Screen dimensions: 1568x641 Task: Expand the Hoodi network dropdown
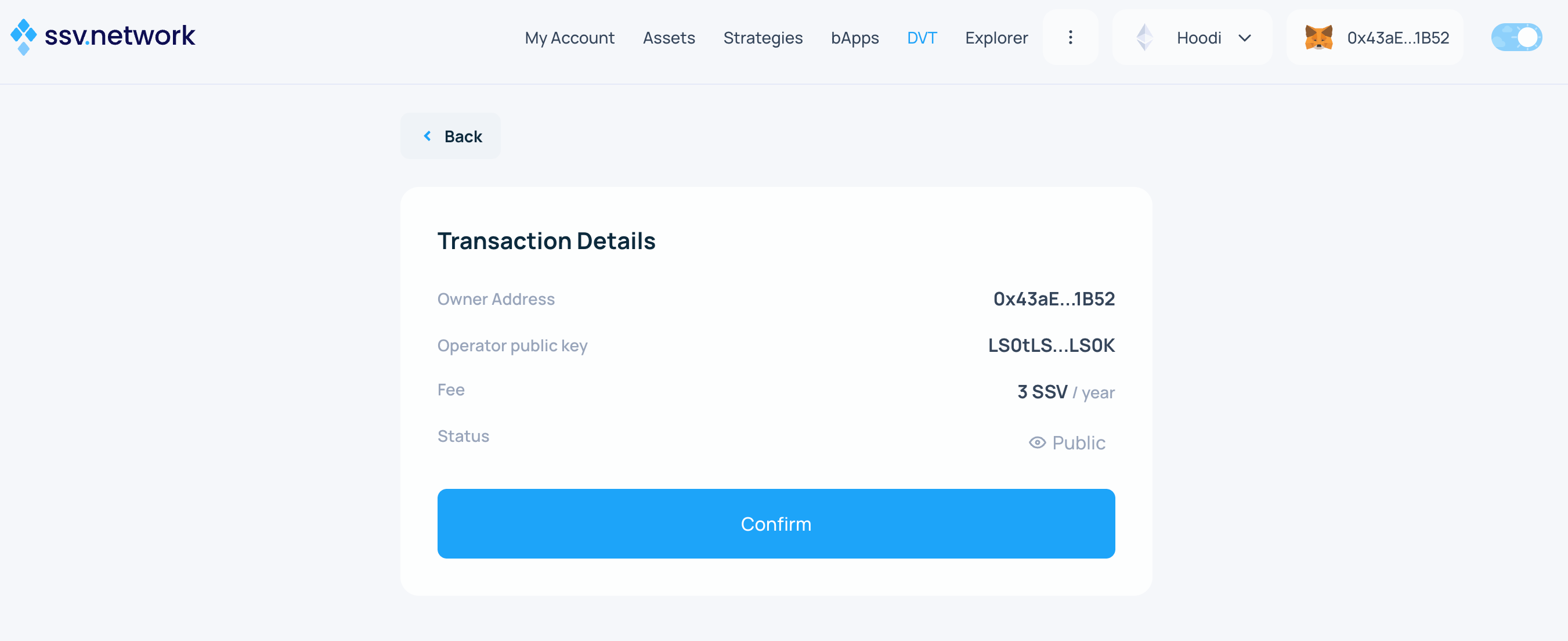[x=1198, y=38]
